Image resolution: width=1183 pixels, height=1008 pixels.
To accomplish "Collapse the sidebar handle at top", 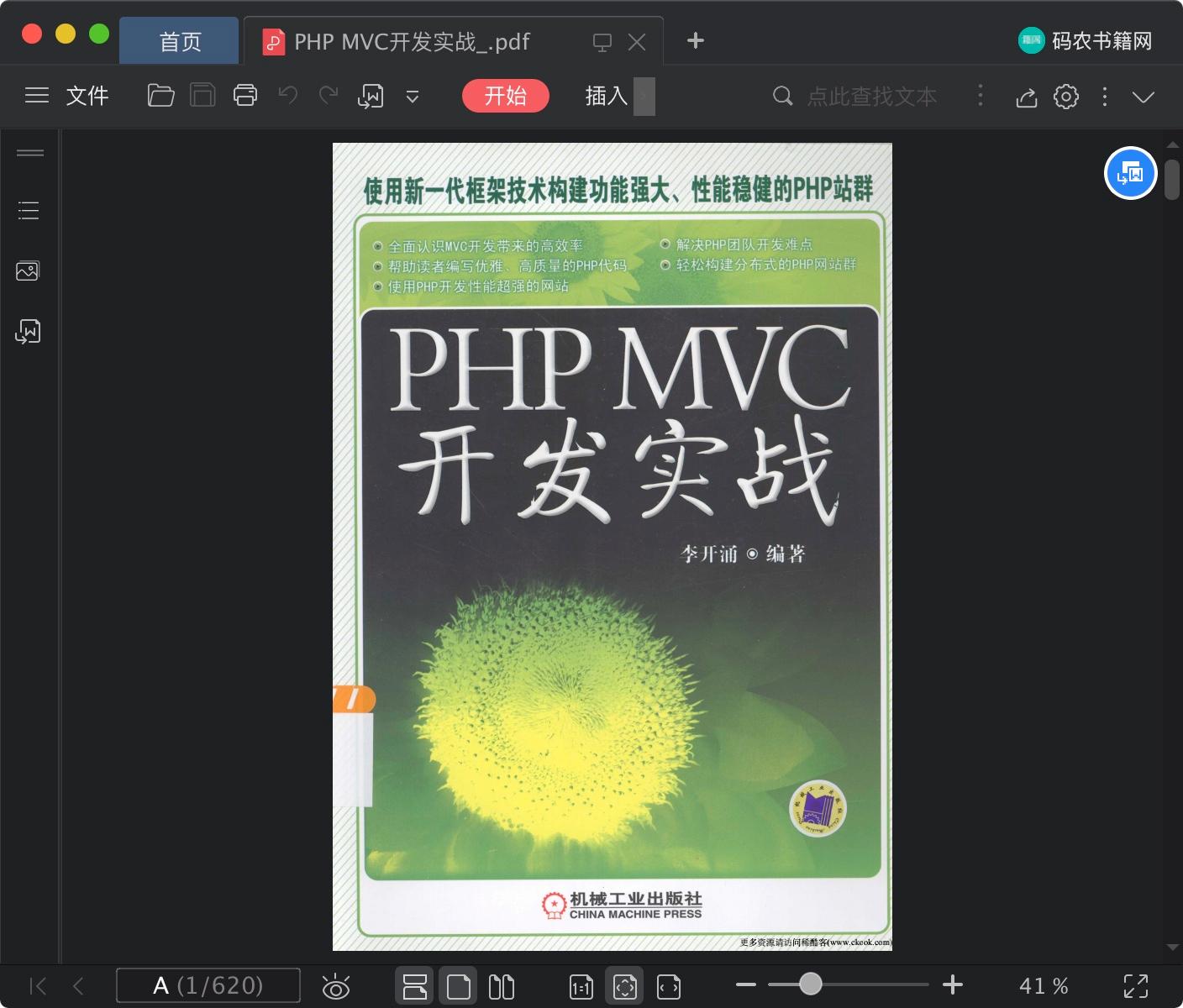I will 30,153.
